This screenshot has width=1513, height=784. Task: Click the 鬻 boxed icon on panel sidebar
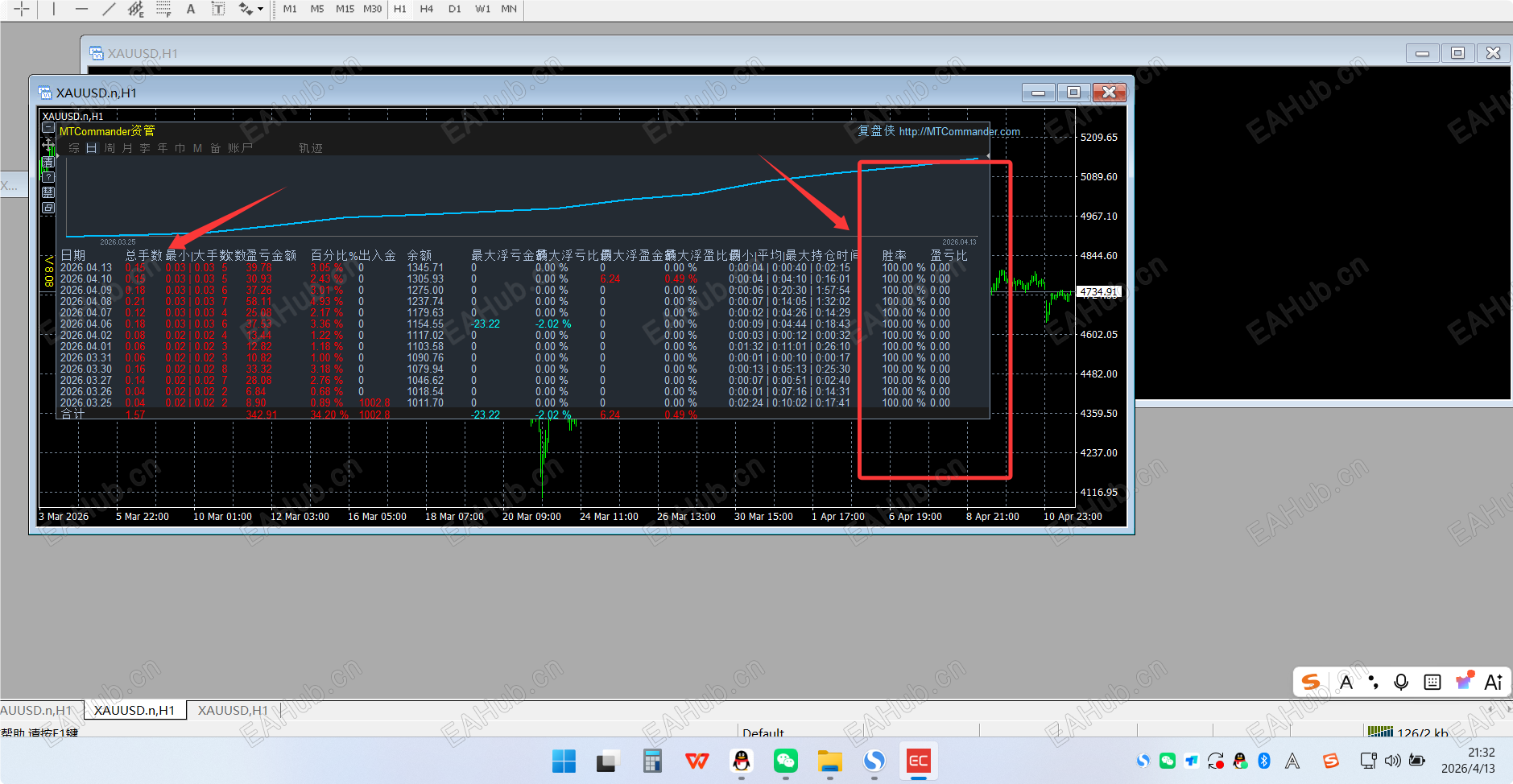tap(48, 192)
